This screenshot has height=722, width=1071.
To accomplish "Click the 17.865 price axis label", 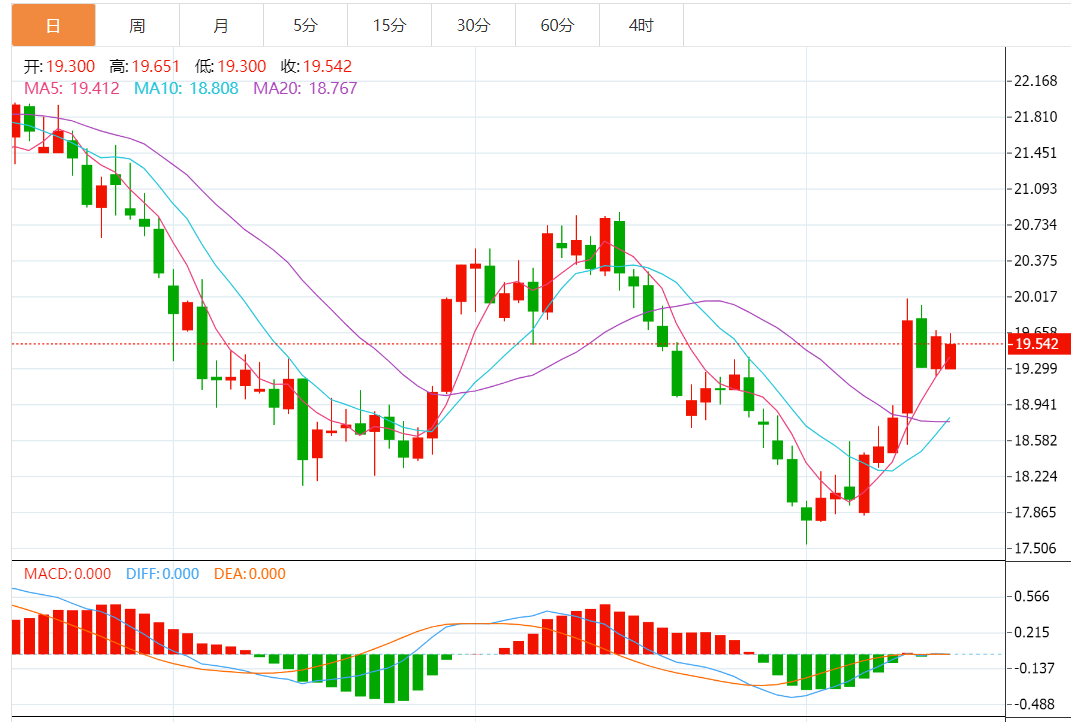I will [1035, 512].
